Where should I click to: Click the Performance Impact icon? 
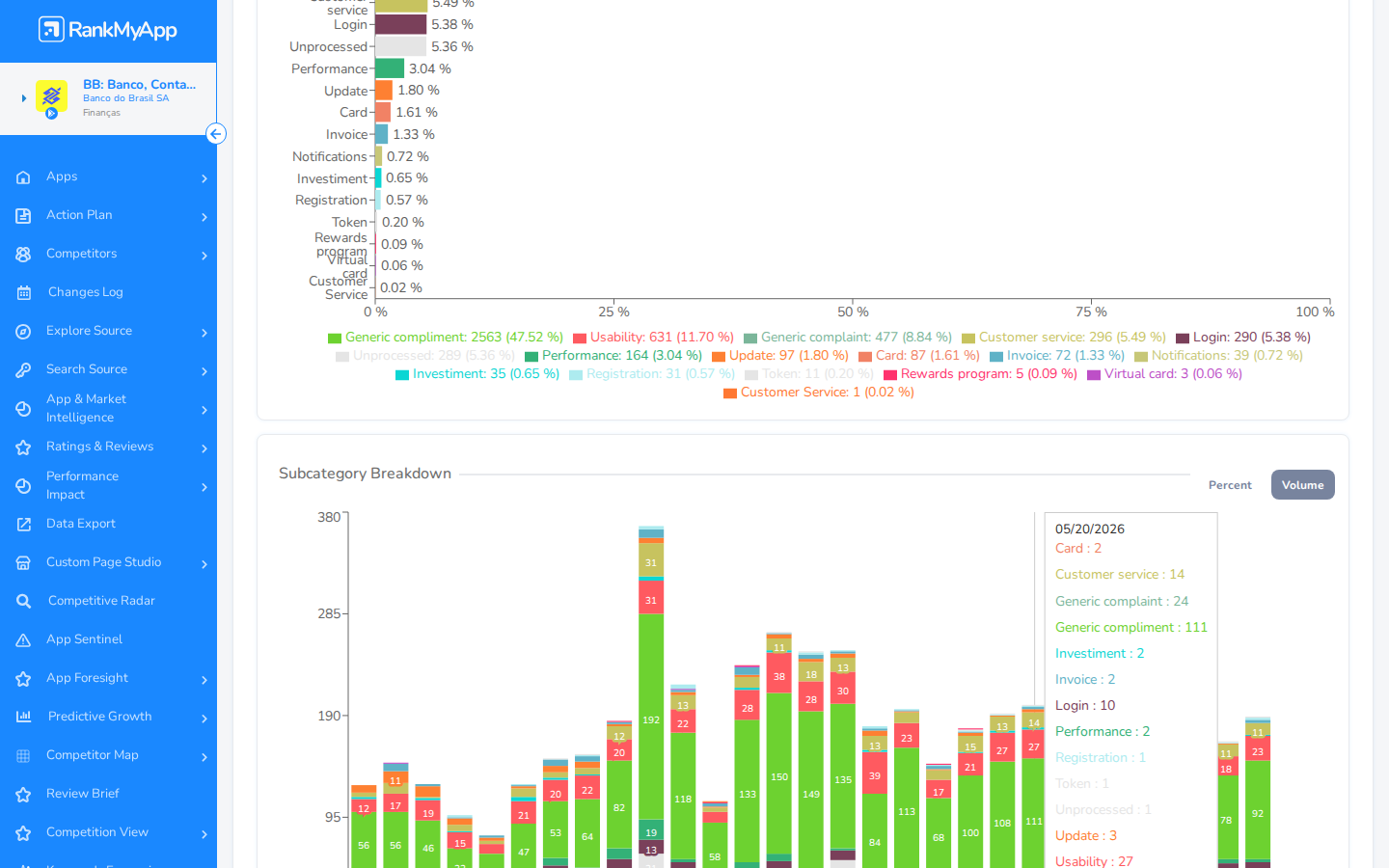point(23,486)
